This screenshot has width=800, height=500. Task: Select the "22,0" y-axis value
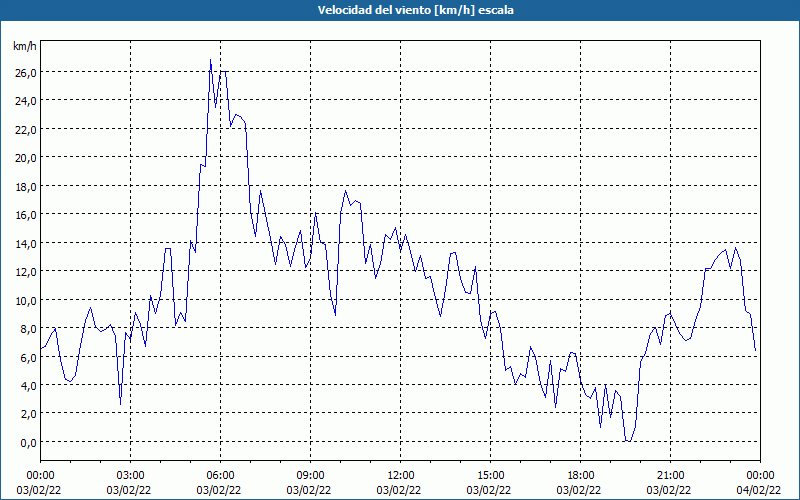tap(28, 130)
